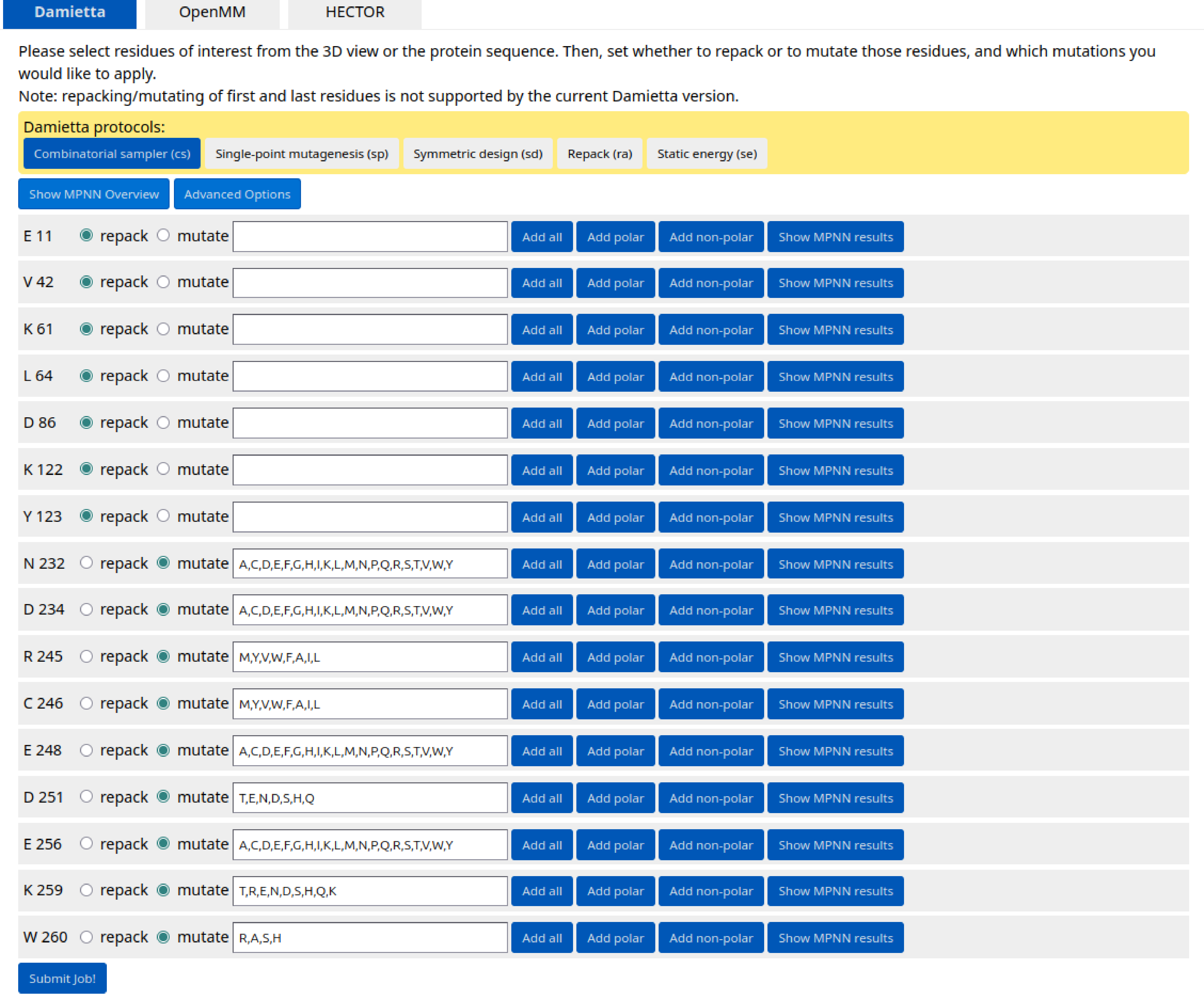Show MPNN results for K 259

click(x=835, y=891)
